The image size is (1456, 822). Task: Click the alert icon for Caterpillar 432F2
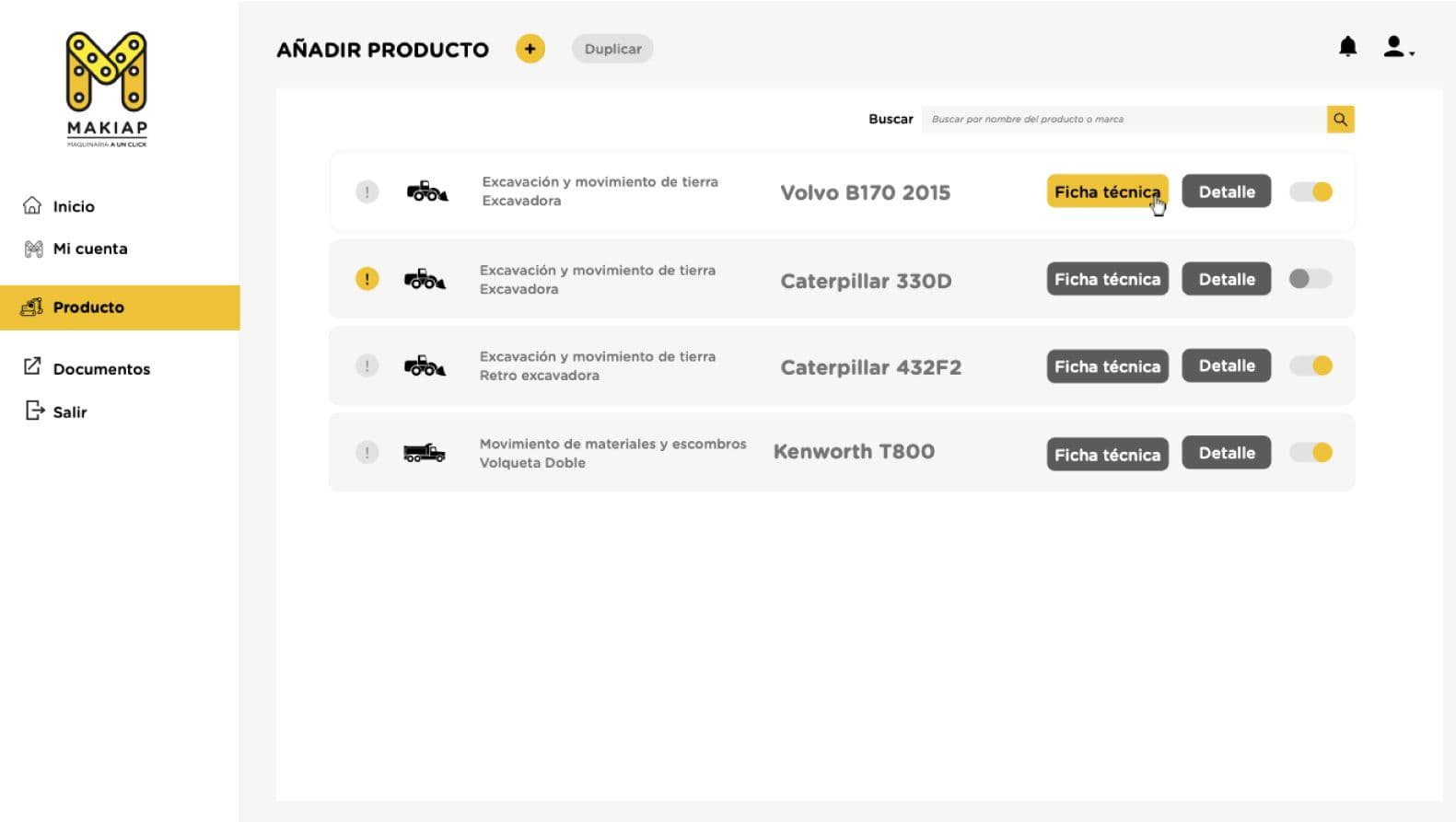coord(367,365)
